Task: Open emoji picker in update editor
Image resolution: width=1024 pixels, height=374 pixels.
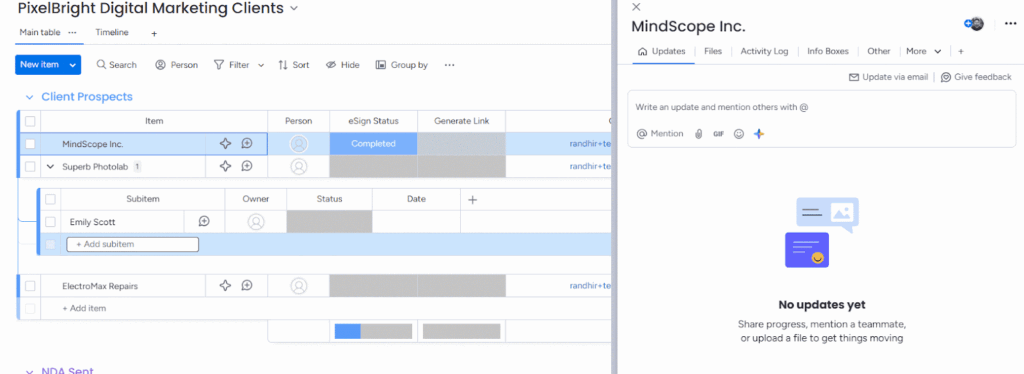Action: pyautogui.click(x=739, y=133)
